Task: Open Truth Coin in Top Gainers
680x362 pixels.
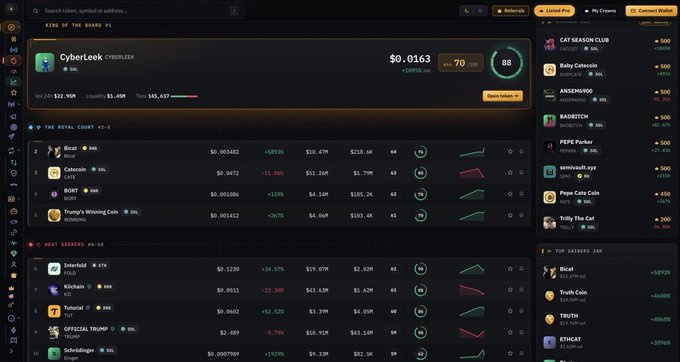Action: [607, 296]
